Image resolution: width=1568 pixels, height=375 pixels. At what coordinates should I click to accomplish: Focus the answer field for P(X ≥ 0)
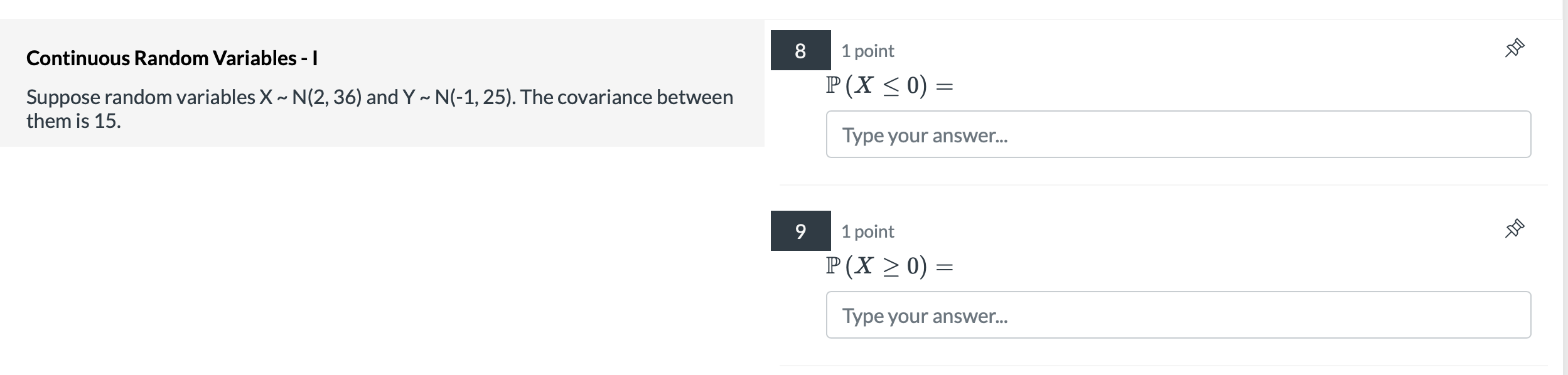coord(1178,315)
